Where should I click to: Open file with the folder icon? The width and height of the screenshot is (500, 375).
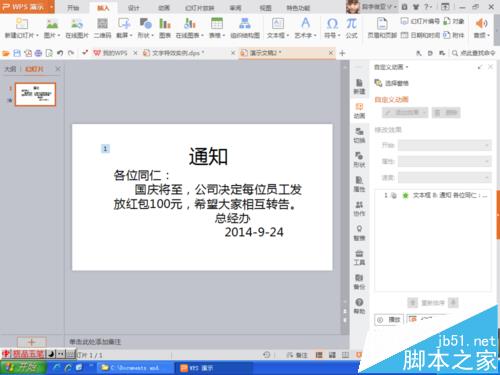(x=6, y=53)
